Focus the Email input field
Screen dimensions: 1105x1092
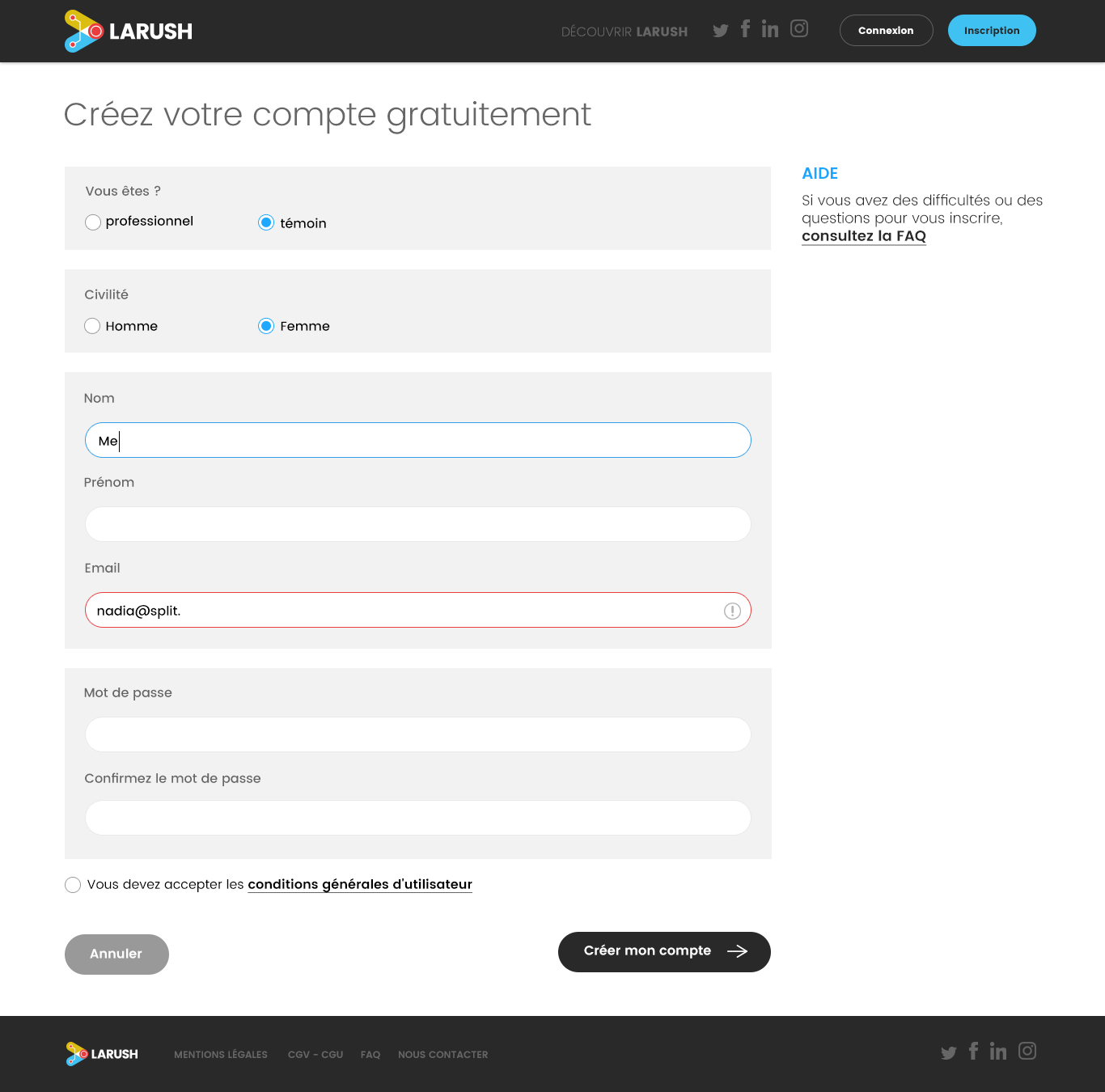coord(418,610)
